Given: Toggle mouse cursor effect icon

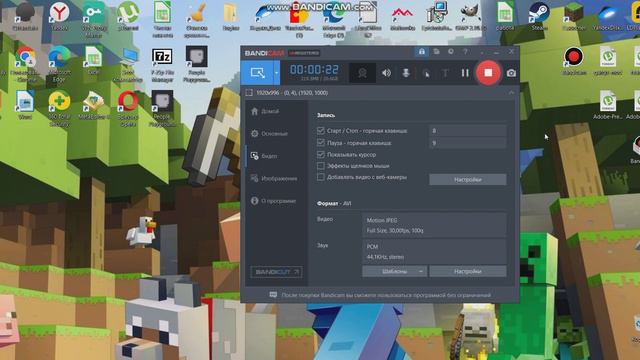Looking at the screenshot, I should click(x=426, y=73).
